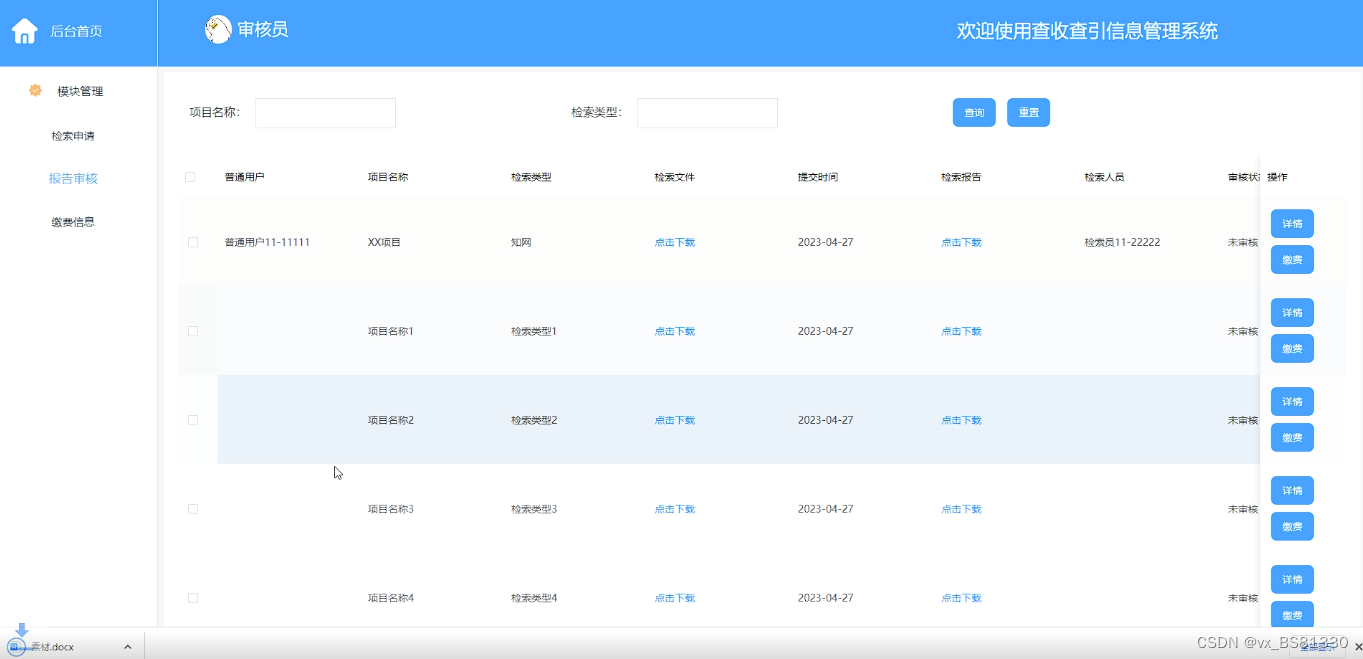
Task: Download 检索报告 for 项目名称2 row
Action: coord(961,420)
